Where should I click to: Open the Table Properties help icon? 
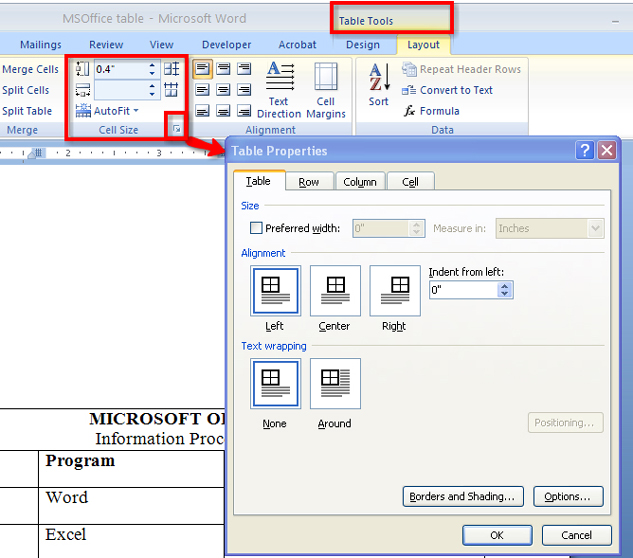(584, 151)
